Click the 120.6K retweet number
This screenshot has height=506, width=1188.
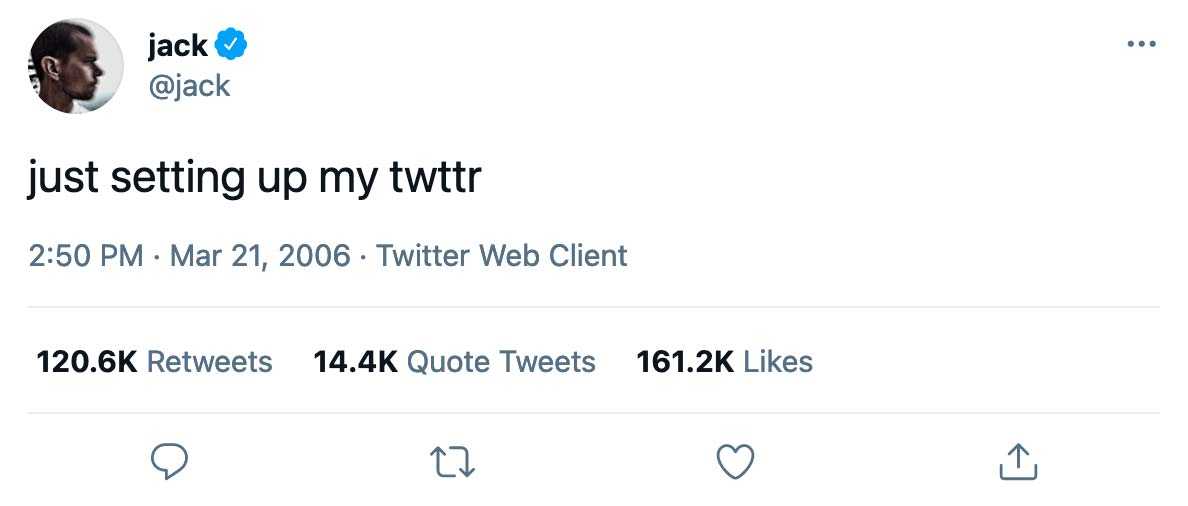pyautogui.click(x=86, y=361)
